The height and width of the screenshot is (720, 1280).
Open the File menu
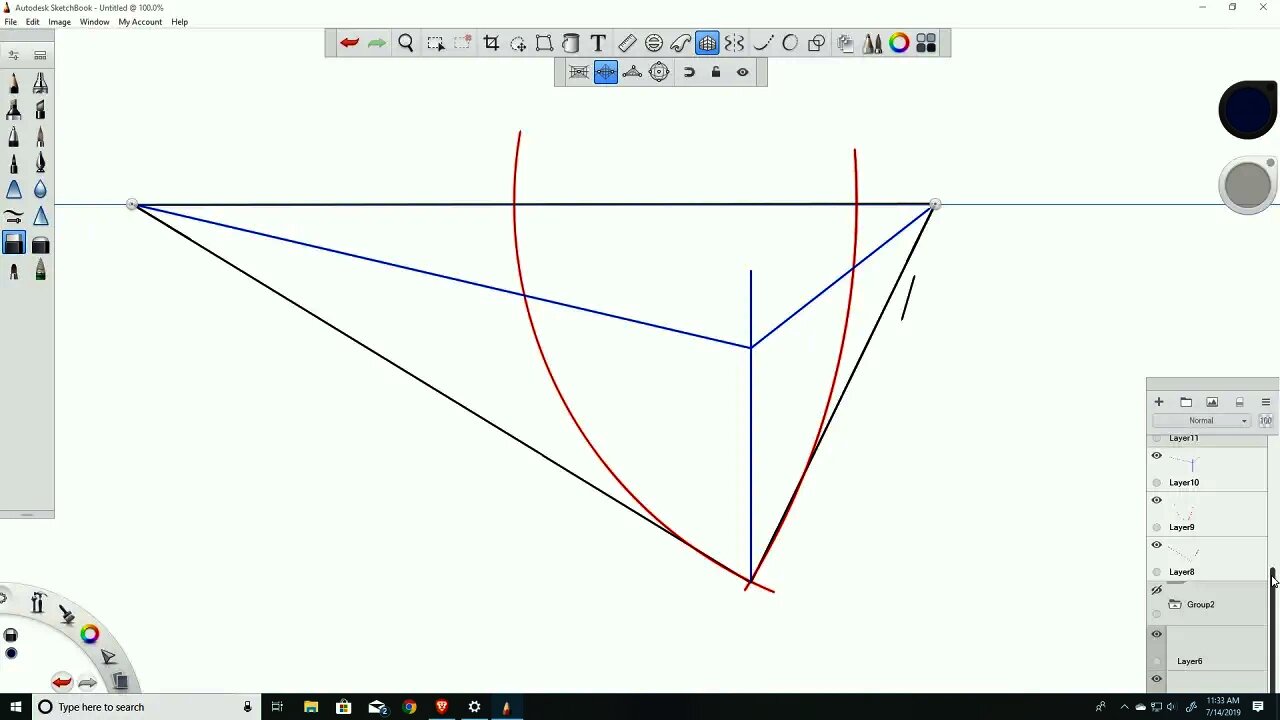[x=10, y=22]
